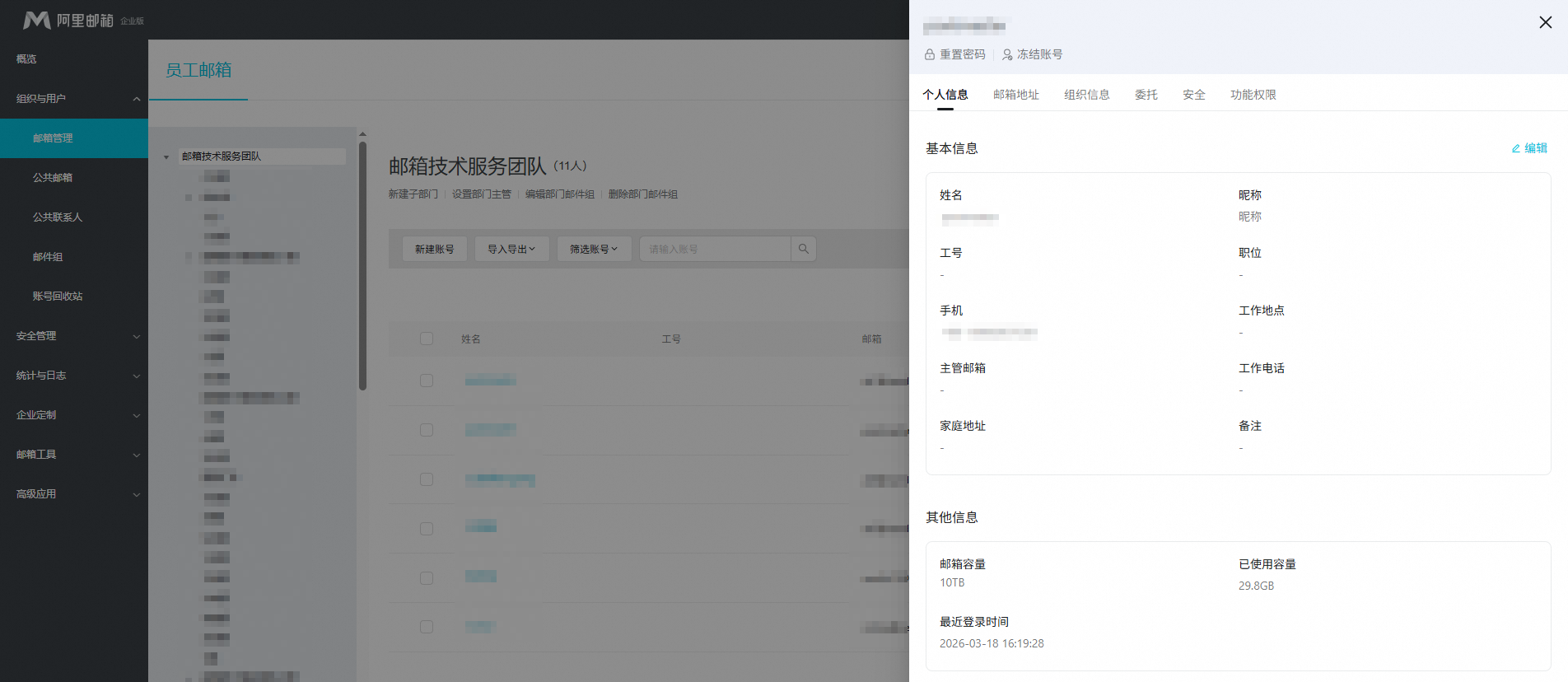Open 公共联系人 sidebar item
1568x682 pixels.
[74, 217]
